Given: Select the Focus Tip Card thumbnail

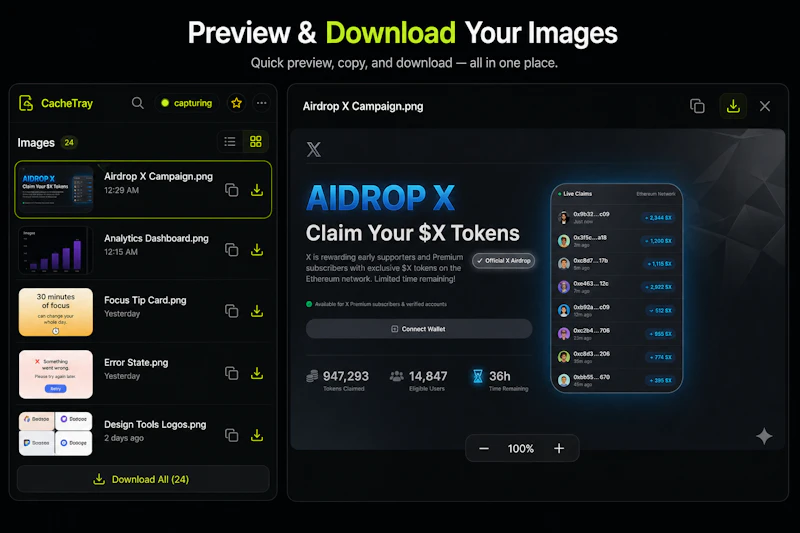Looking at the screenshot, I should coord(56,312).
